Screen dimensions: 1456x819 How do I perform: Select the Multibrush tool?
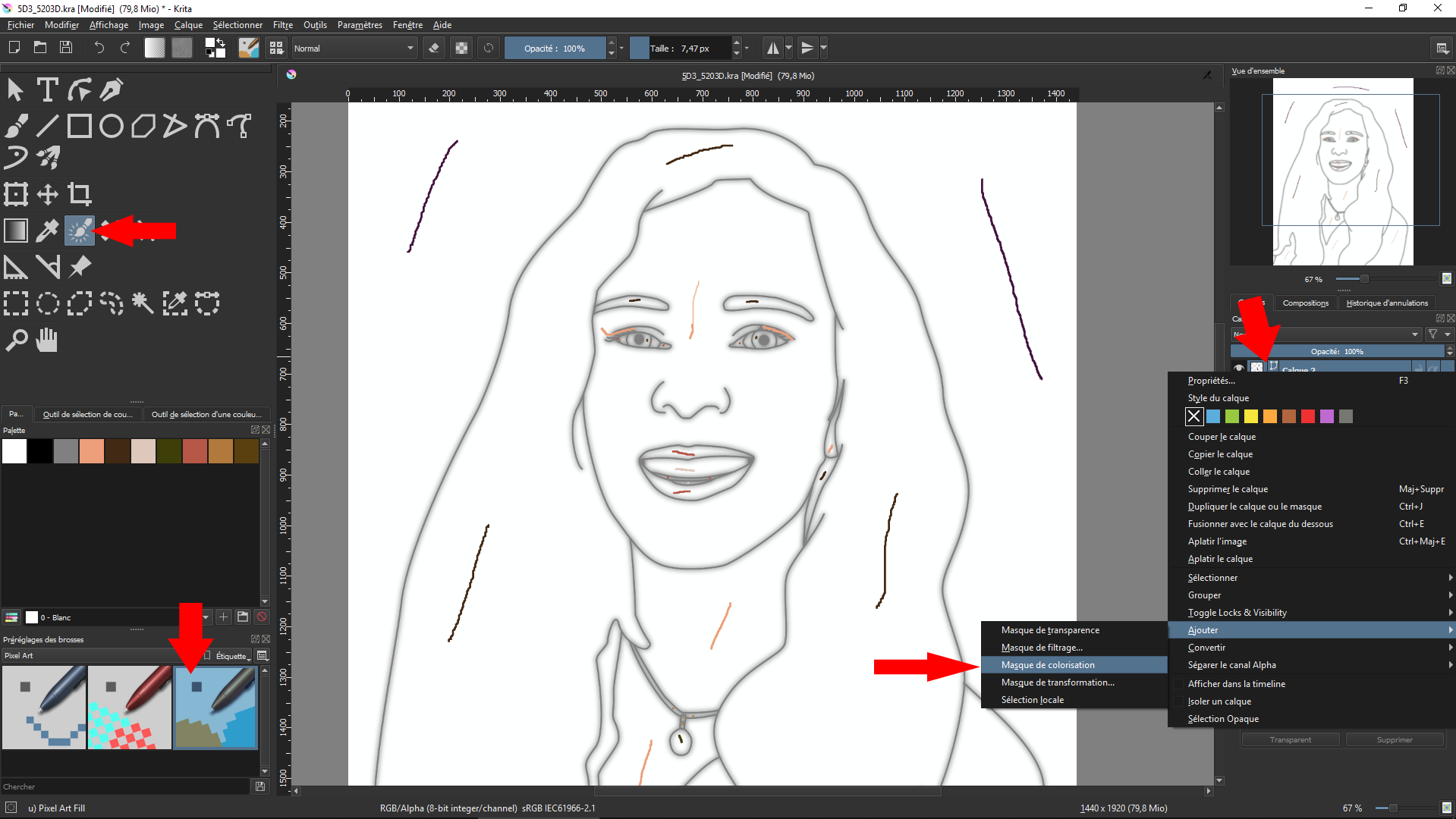pos(47,158)
